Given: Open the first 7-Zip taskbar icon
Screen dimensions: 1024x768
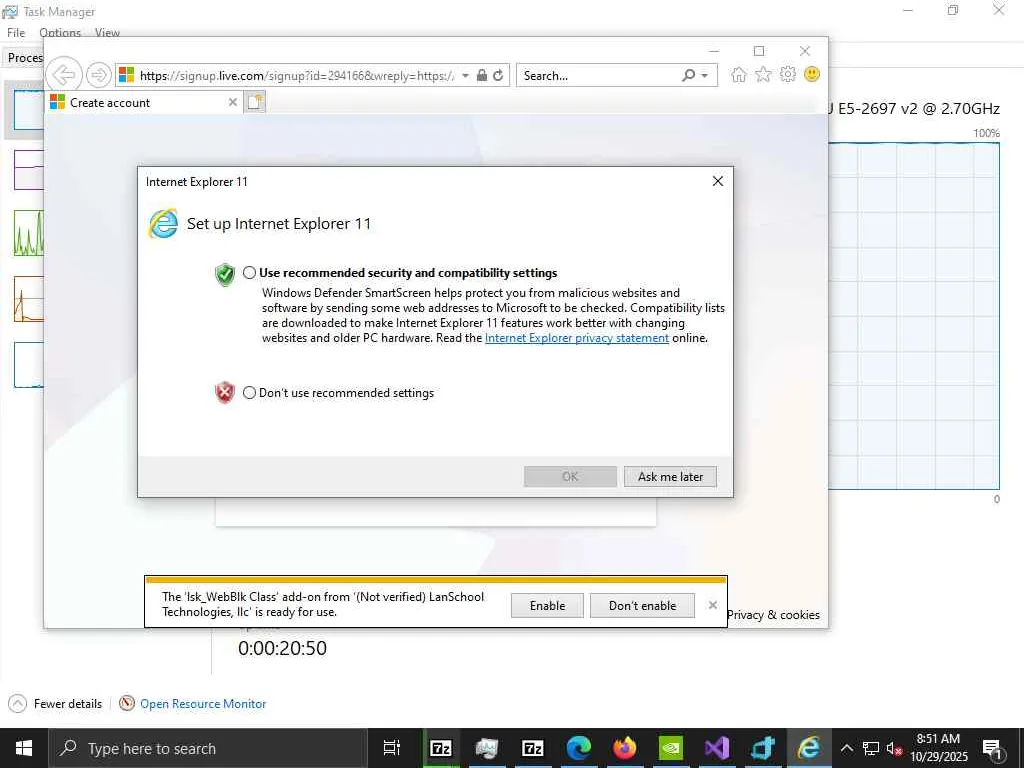Looking at the screenshot, I should (x=441, y=748).
